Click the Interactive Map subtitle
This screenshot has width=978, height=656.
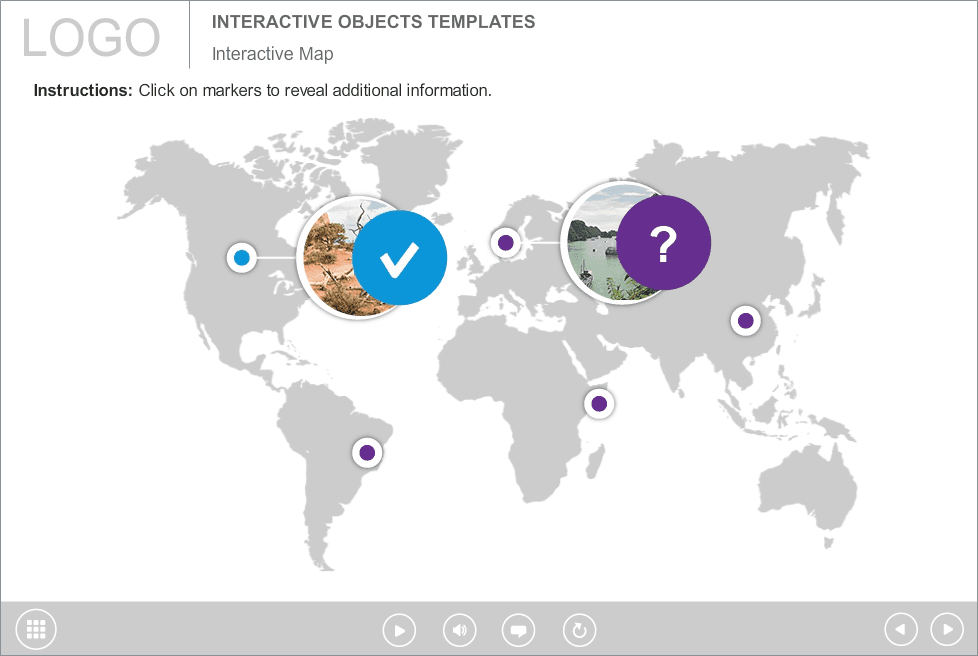(273, 54)
